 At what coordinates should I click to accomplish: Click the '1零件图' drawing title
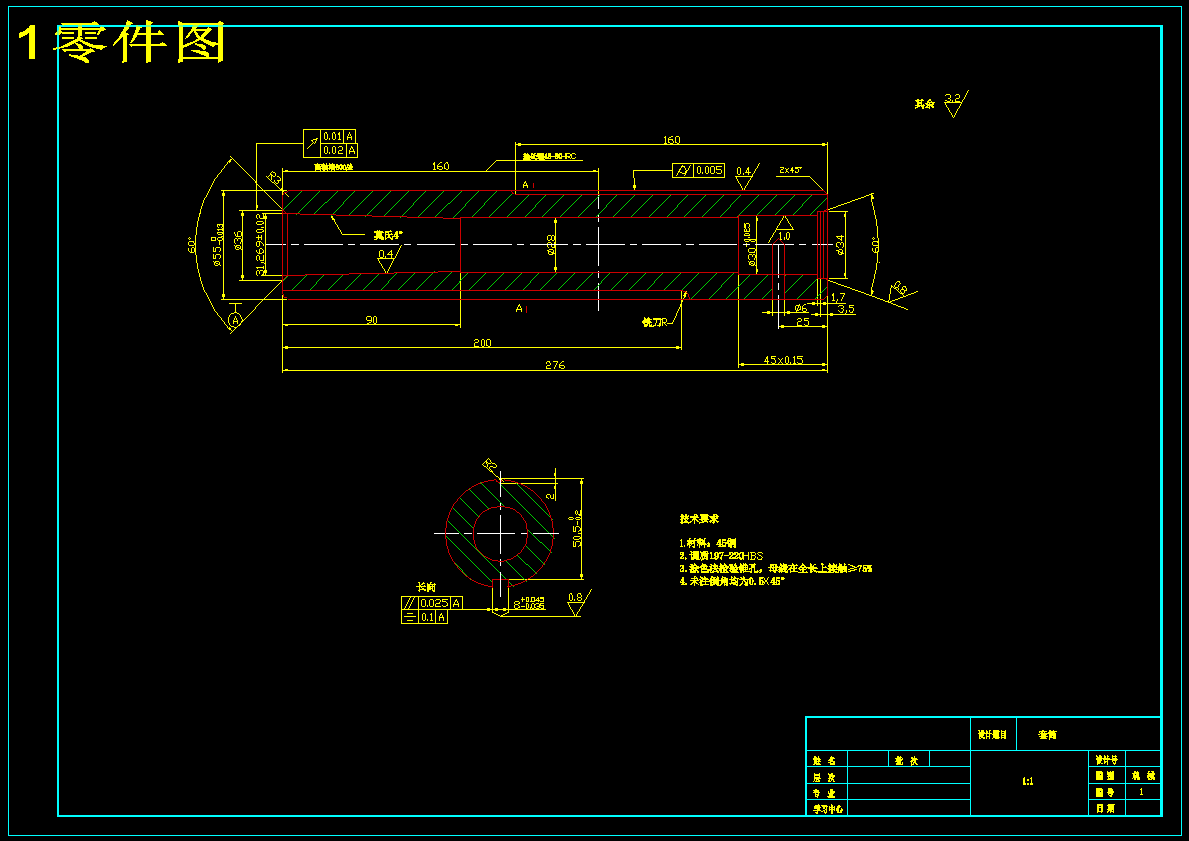click(x=121, y=43)
